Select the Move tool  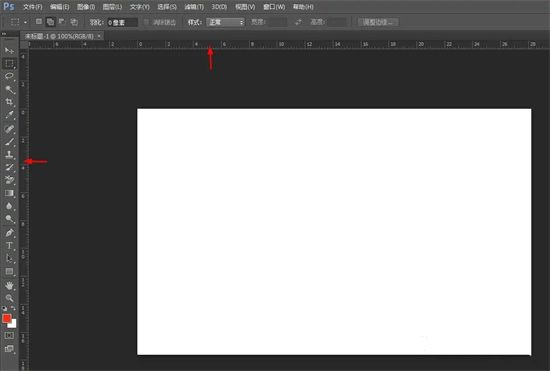click(x=9, y=51)
